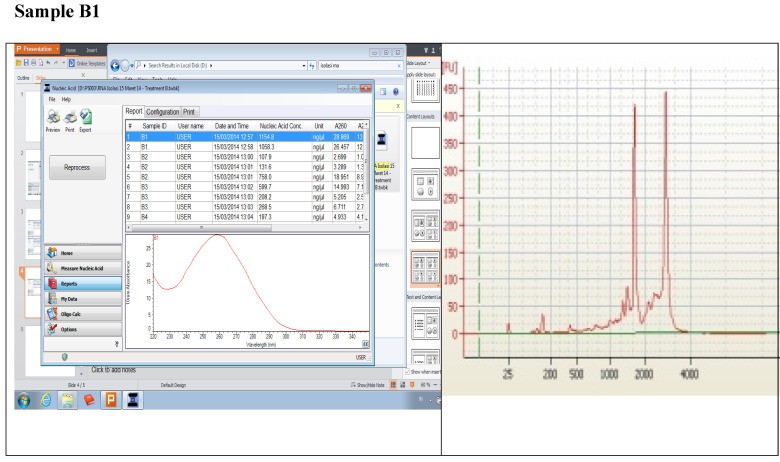This screenshot has height=462, width=780.
Task: Select the Insert tab in Presentation
Action: pyautogui.click(x=92, y=50)
